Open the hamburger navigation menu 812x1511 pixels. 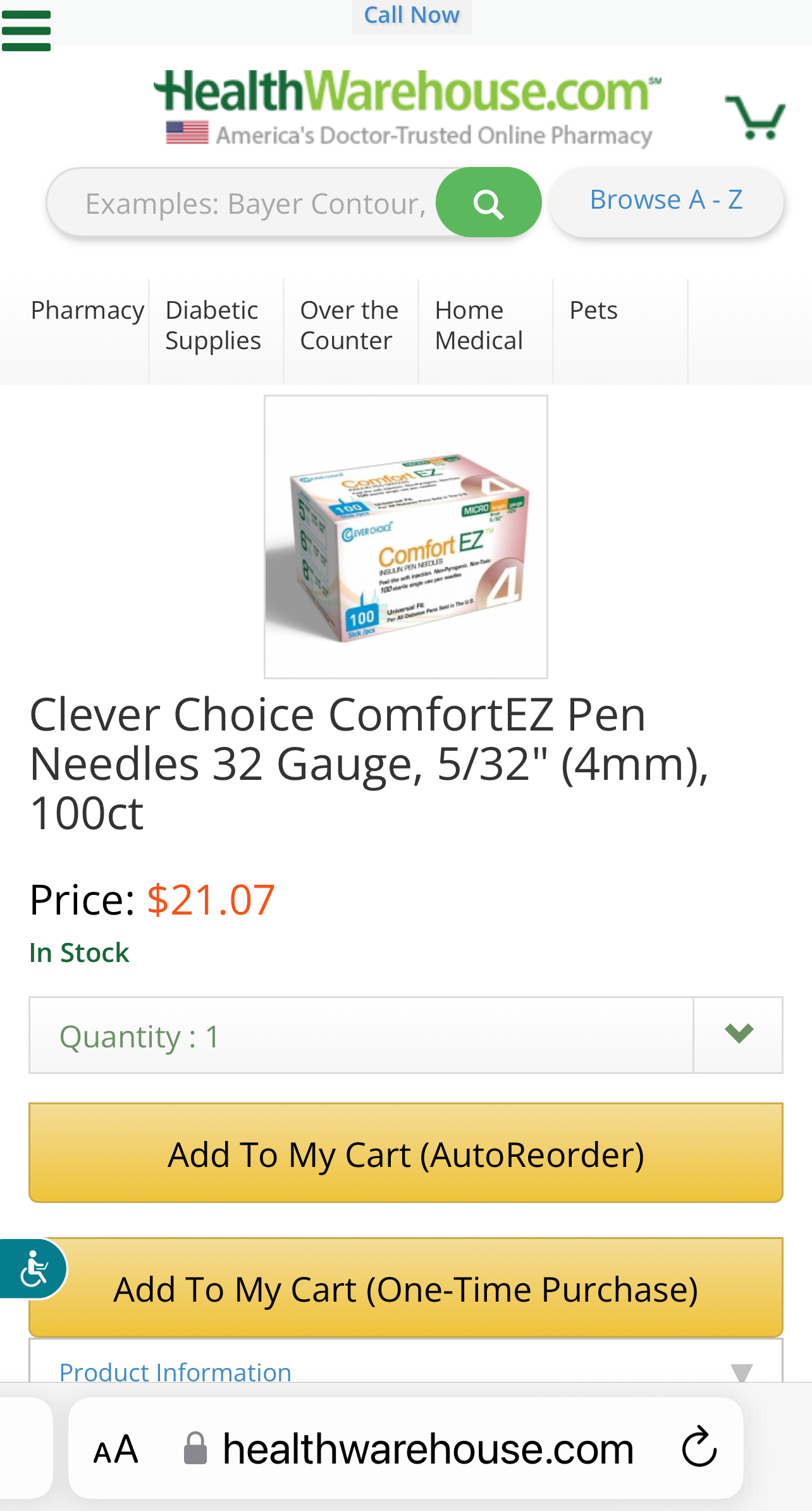26,30
